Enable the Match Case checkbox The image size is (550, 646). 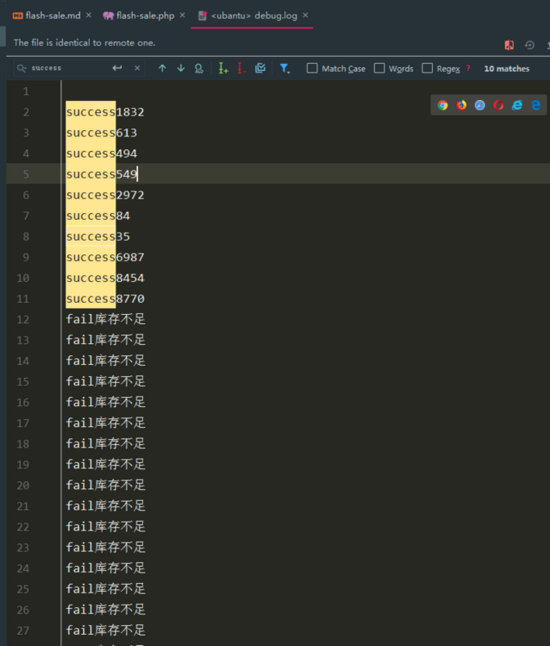pos(312,68)
